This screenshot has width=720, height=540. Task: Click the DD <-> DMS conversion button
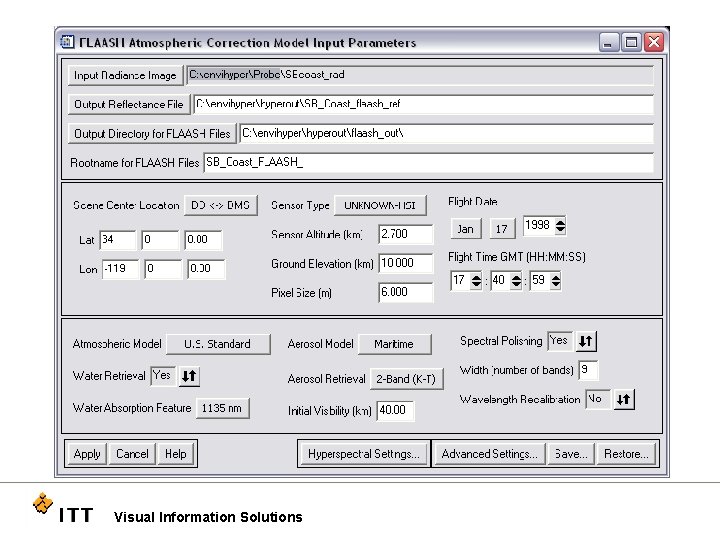220,205
